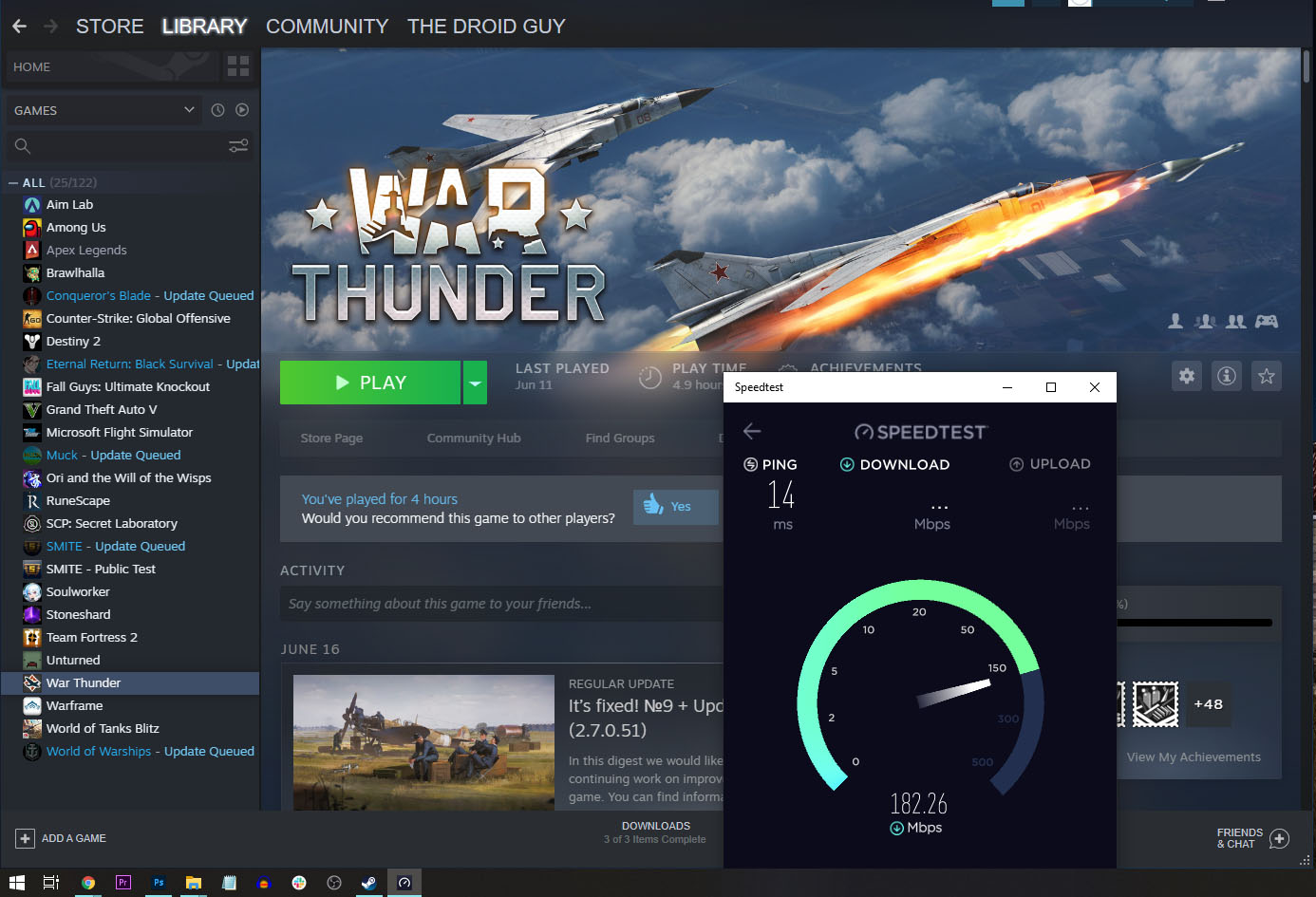Switch to the STORE tab
Screen dimensions: 1316x897
(x=109, y=26)
